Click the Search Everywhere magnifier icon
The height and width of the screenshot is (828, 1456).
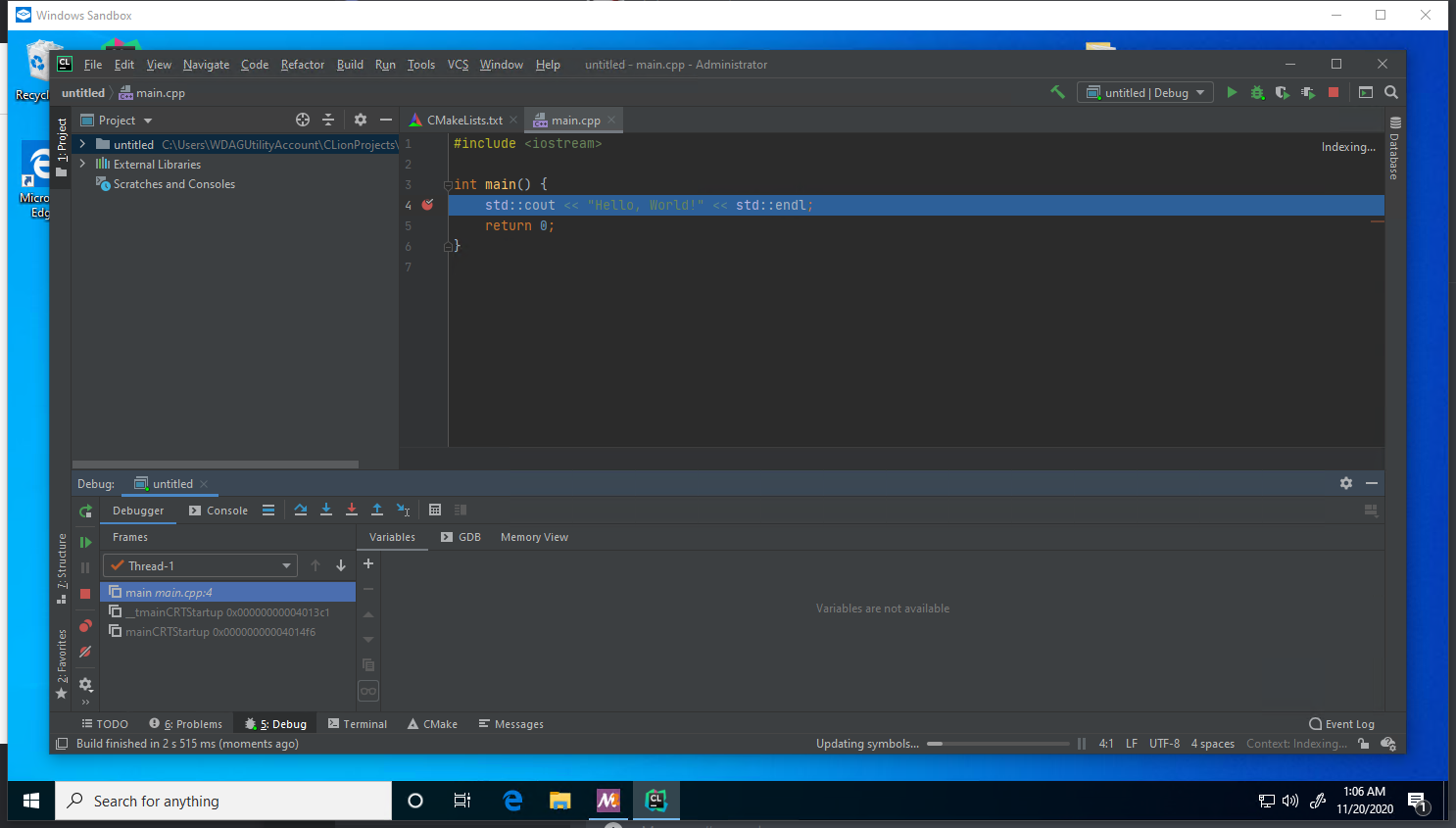(x=1390, y=92)
